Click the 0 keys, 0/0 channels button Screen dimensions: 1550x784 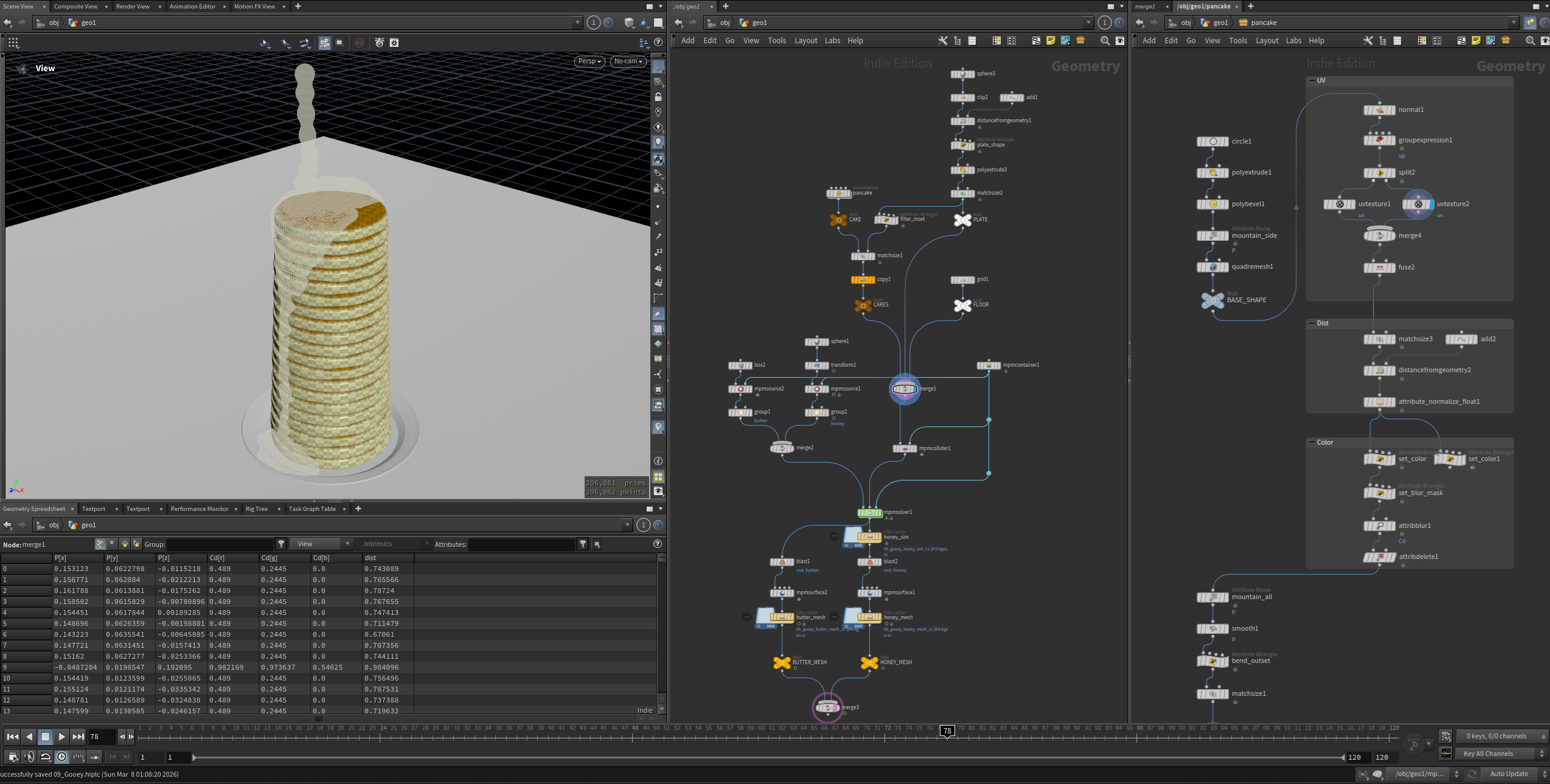(x=1496, y=736)
